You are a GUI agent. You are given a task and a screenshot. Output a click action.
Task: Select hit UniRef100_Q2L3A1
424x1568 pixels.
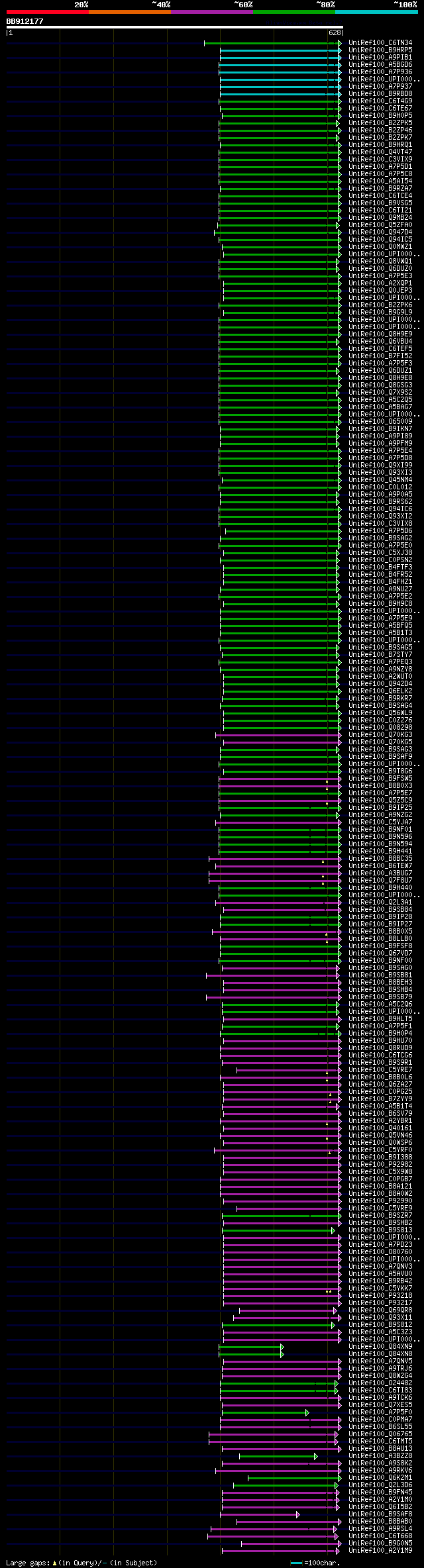(380, 903)
